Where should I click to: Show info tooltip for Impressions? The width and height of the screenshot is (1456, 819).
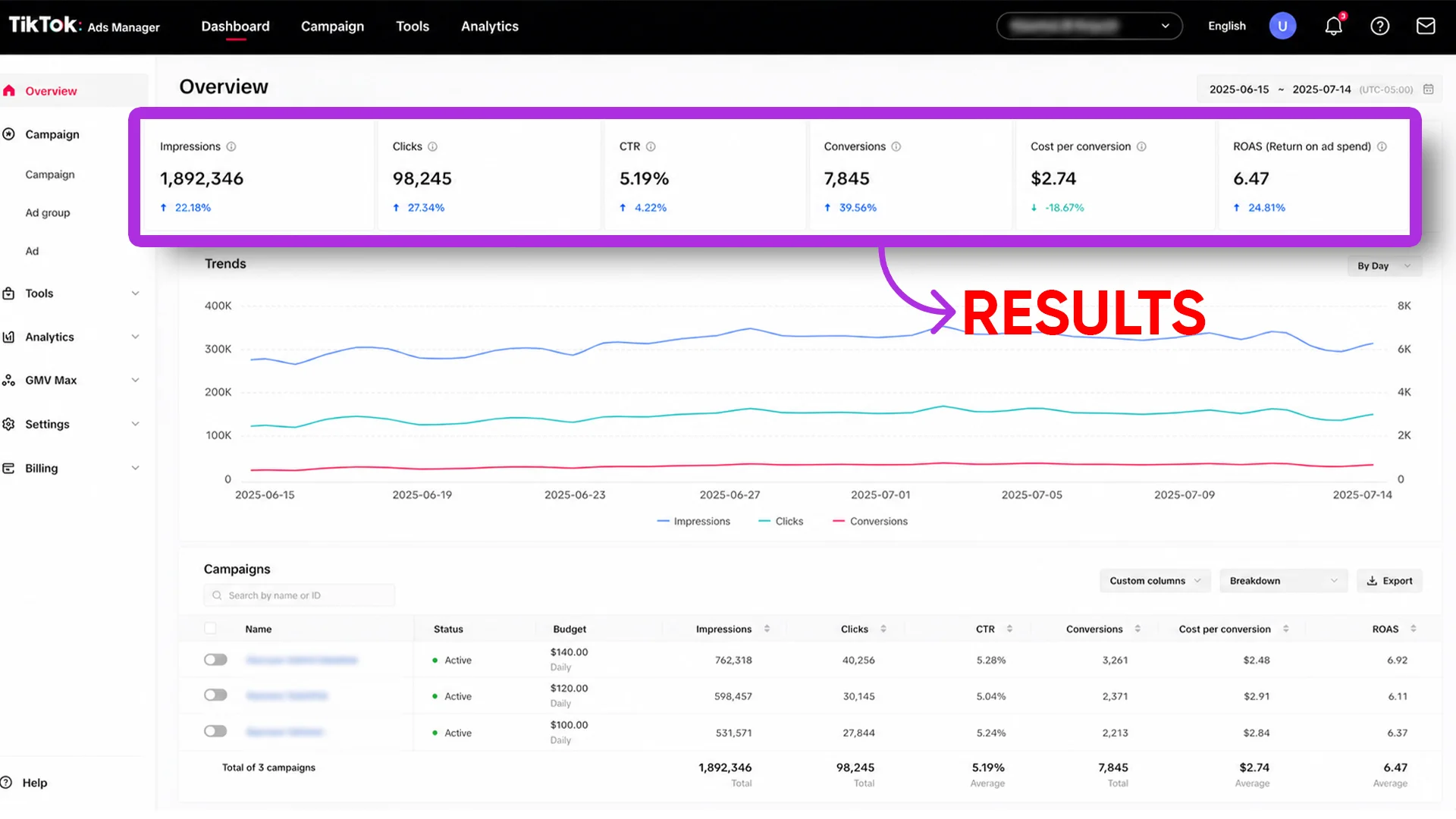click(231, 146)
